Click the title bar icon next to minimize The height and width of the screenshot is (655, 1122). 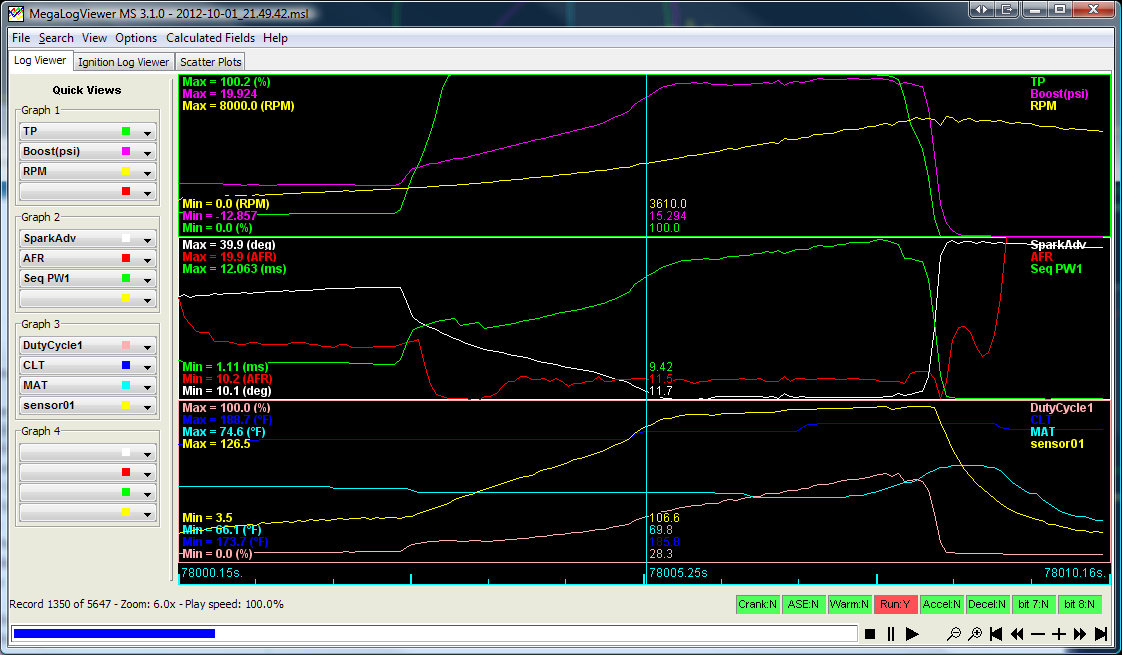1008,9
